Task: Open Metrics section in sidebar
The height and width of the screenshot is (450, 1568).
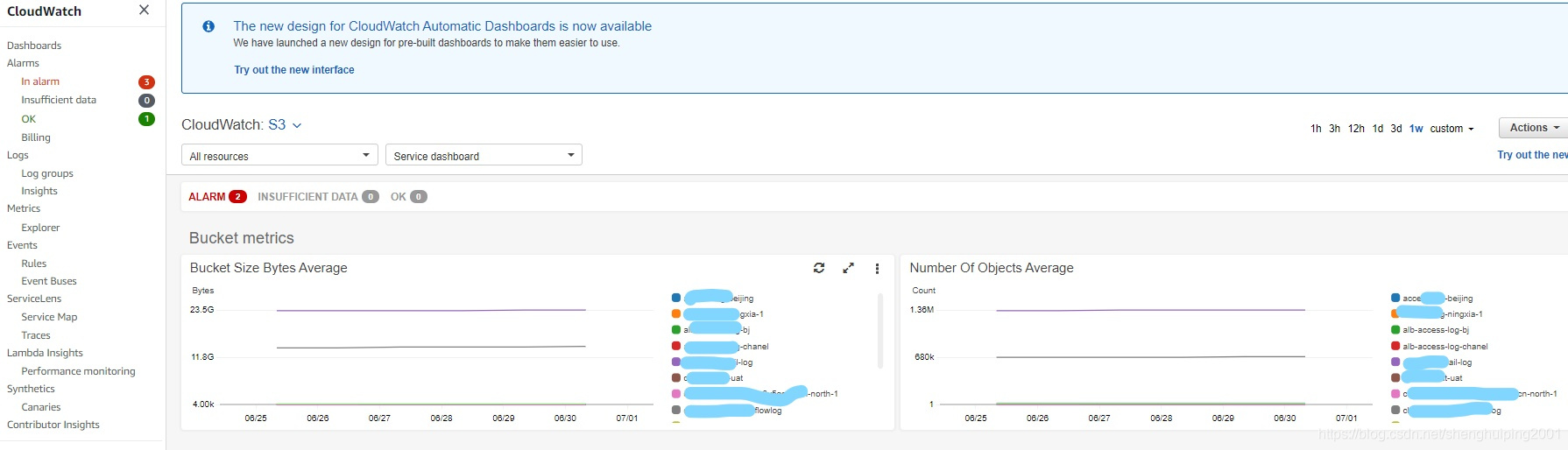Action: point(24,208)
